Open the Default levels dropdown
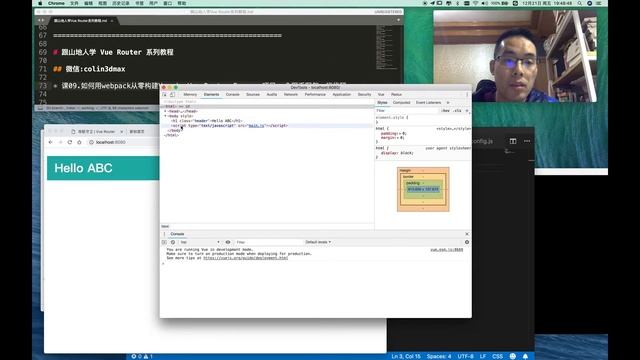 pyautogui.click(x=318, y=242)
